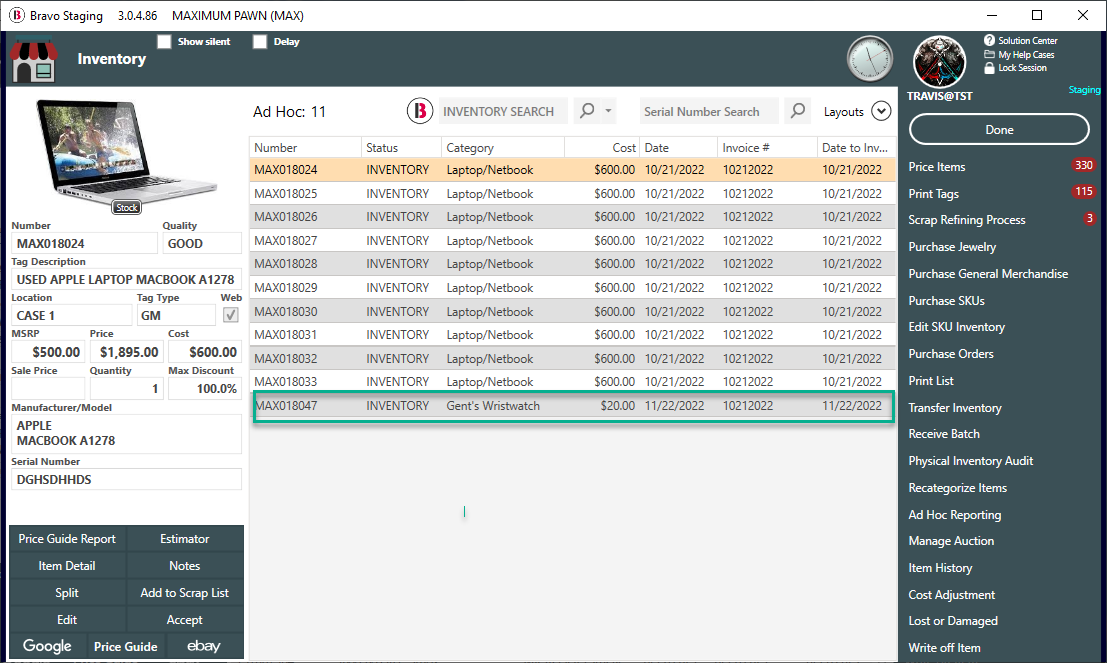Click the Lock Session padlock
Image resolution: width=1107 pixels, height=663 pixels.
(x=989, y=68)
